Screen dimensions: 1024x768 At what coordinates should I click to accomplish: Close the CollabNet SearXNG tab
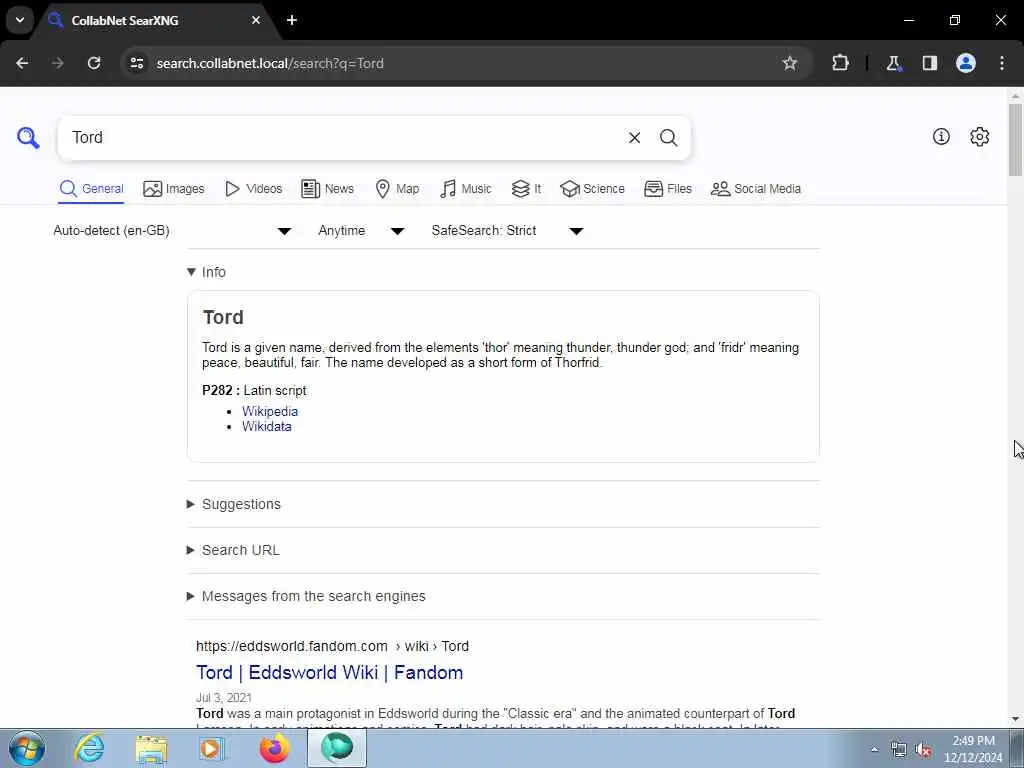(256, 20)
